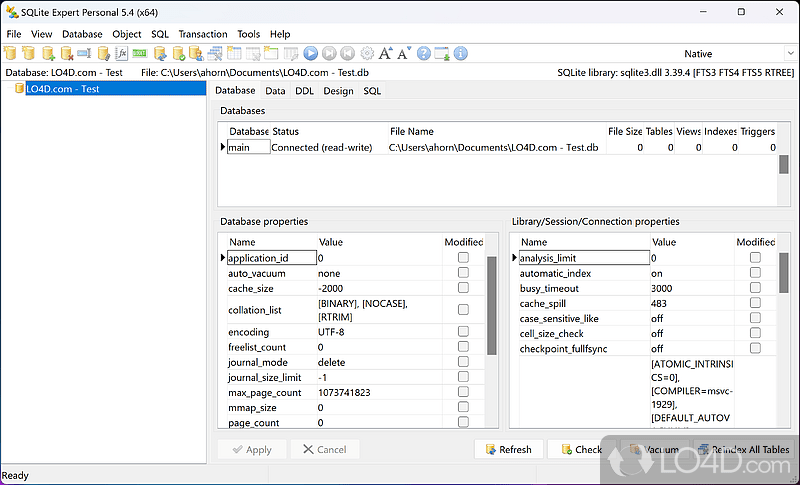
Task: Switch to the SQL tab
Action: pyautogui.click(x=372, y=91)
